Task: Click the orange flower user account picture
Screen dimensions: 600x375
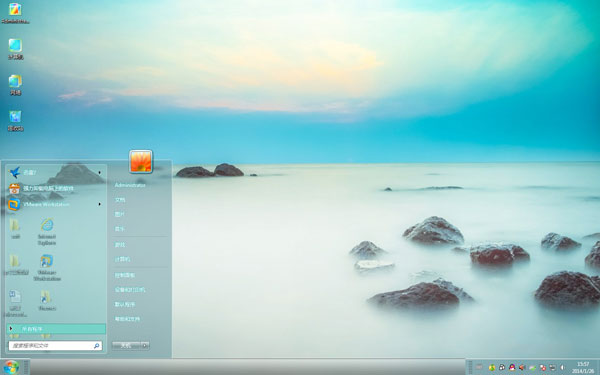Action: click(x=141, y=161)
